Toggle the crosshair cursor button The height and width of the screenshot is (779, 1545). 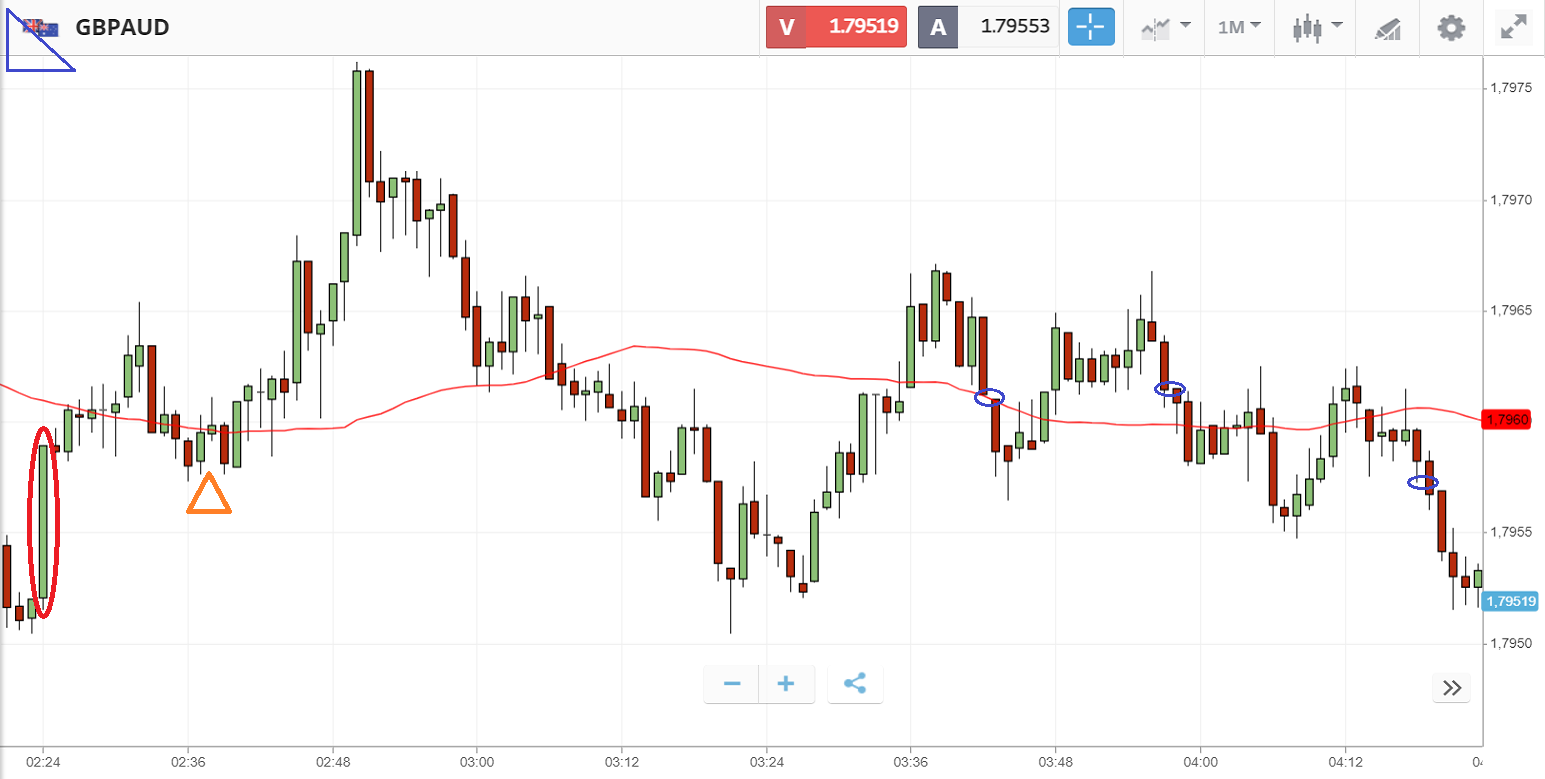point(1091,27)
